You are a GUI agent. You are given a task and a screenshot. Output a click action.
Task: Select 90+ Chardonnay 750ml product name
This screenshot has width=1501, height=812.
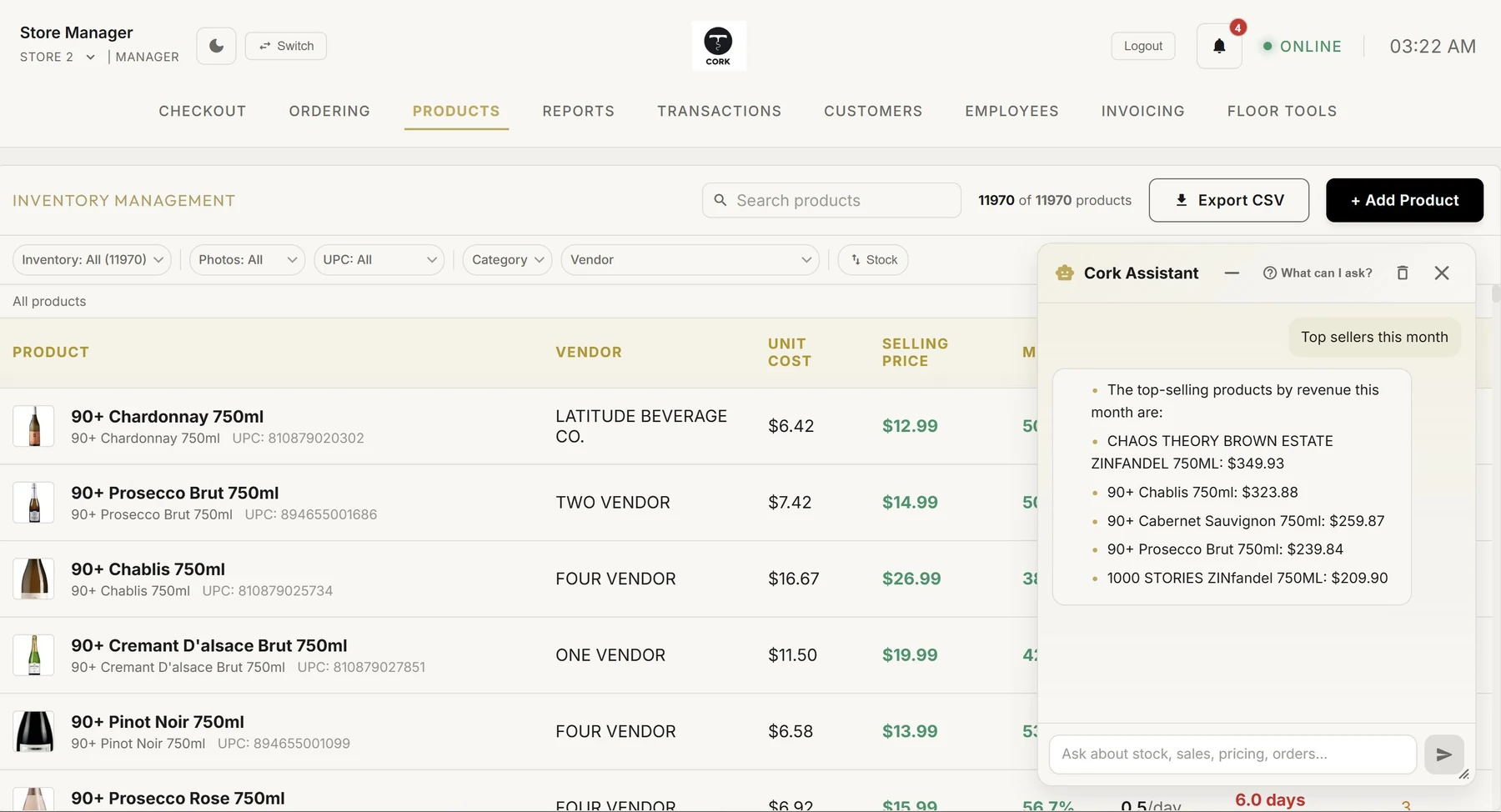(167, 416)
